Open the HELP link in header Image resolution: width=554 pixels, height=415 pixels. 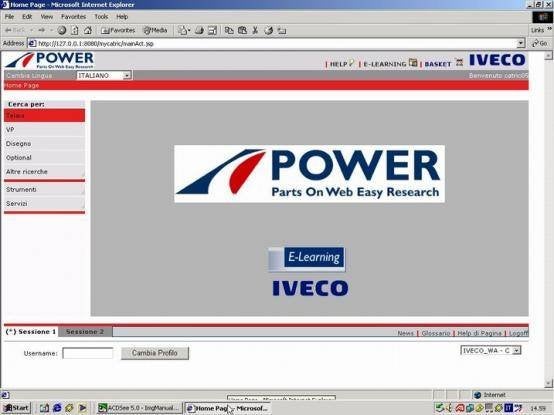[338, 64]
